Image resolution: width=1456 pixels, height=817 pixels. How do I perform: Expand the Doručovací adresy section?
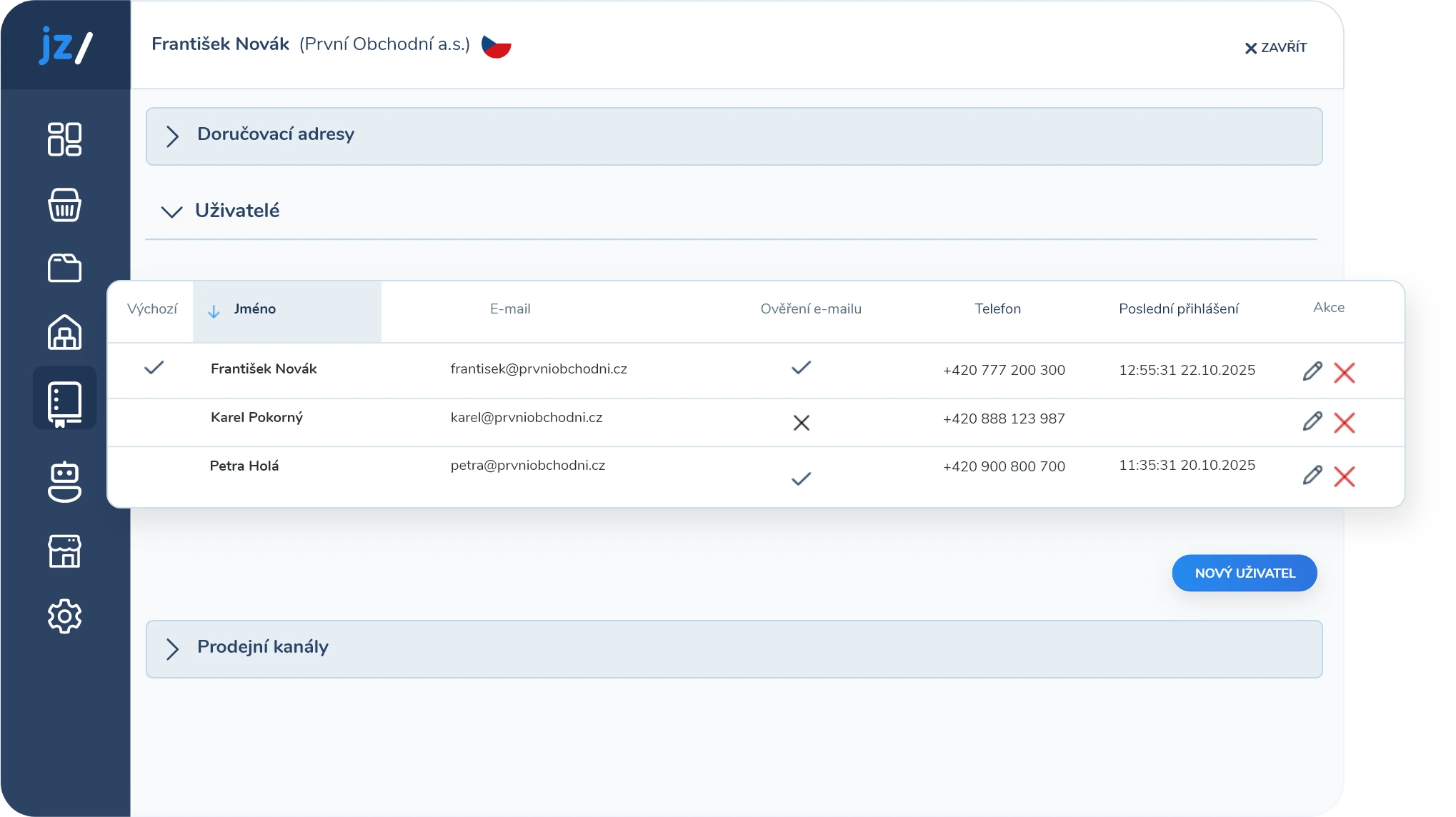pos(276,135)
